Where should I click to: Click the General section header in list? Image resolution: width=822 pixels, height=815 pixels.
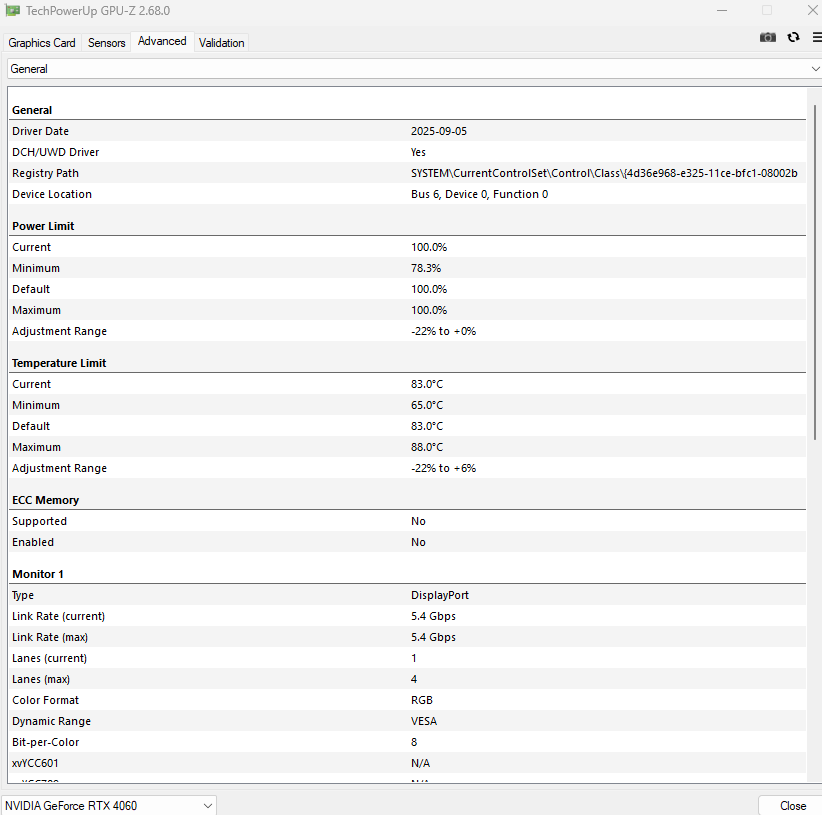click(x=32, y=110)
